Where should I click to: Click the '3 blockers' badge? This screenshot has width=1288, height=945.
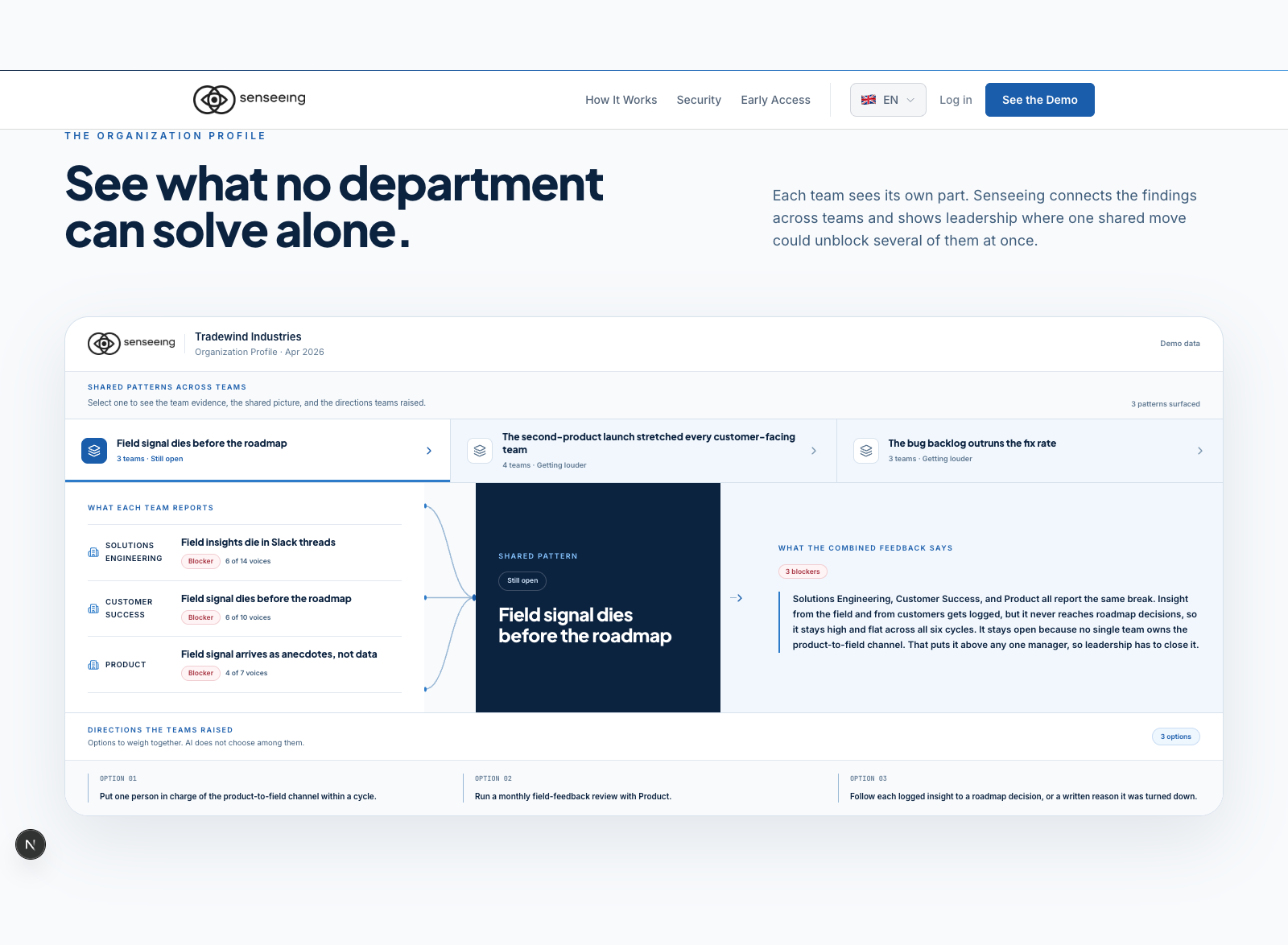point(803,572)
